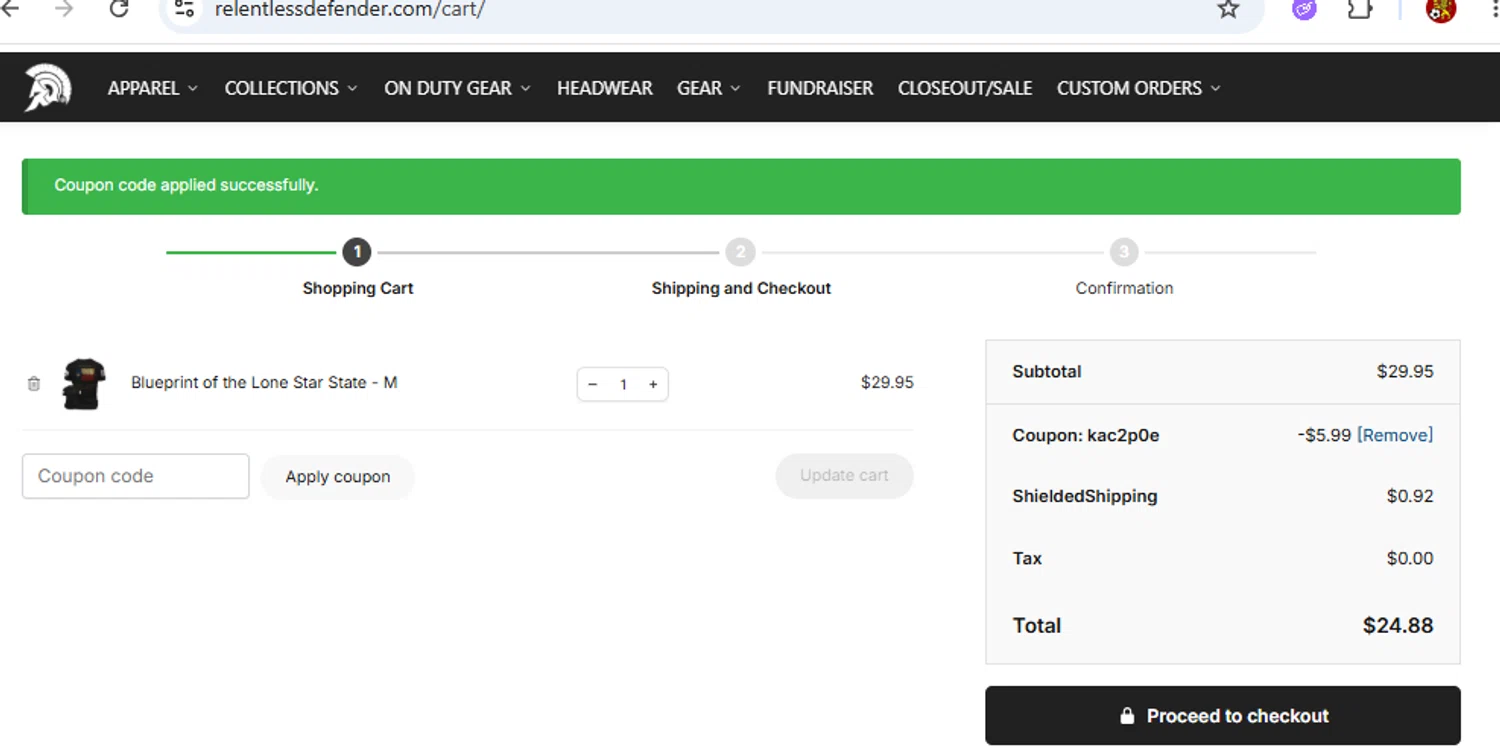Reload the page with the refresh icon
This screenshot has width=1500, height=755.
click(x=119, y=10)
